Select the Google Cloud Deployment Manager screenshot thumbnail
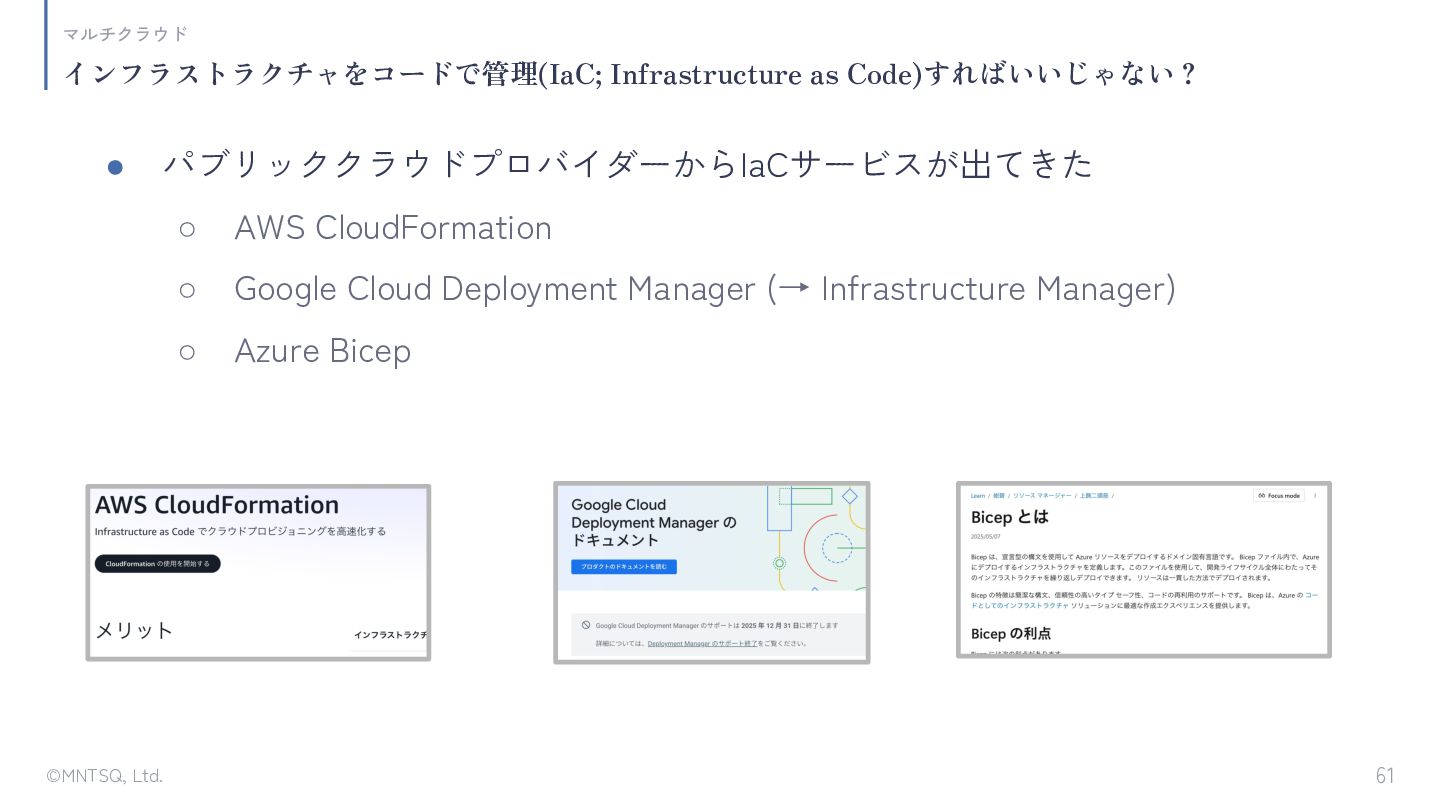Image resolution: width=1440 pixels, height=810 pixels. click(x=712, y=572)
